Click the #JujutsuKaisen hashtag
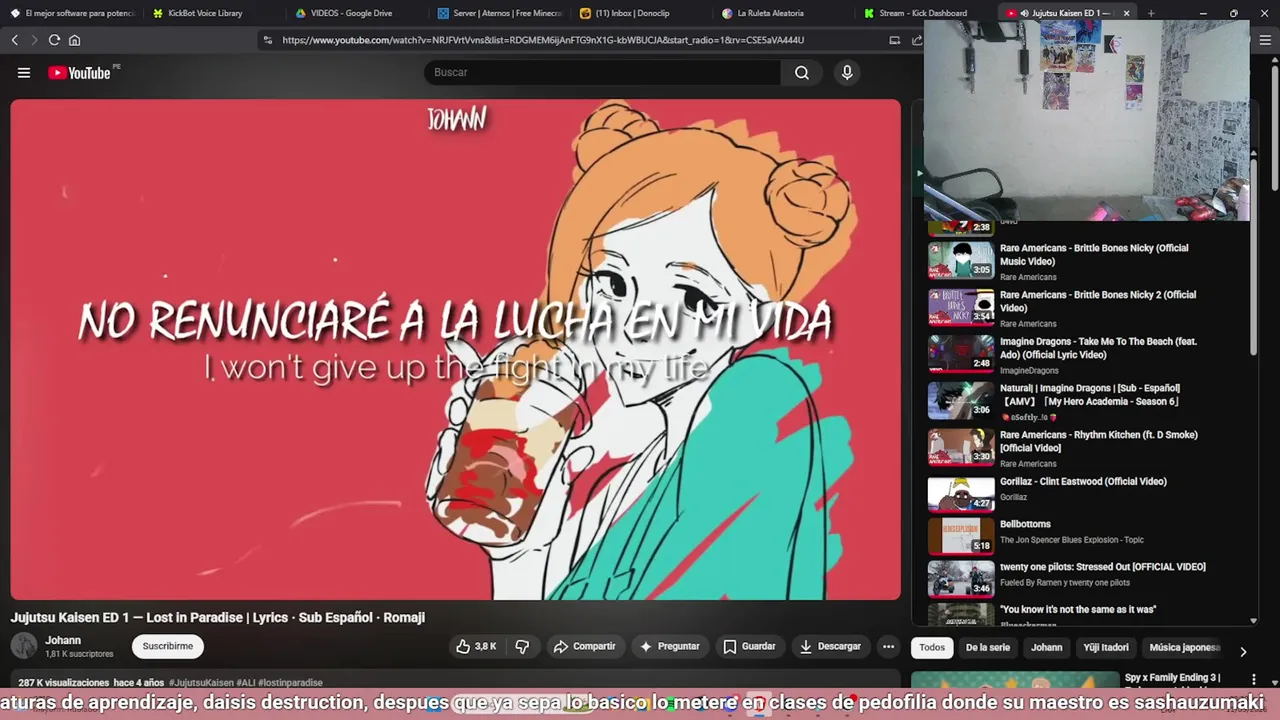The width and height of the screenshot is (1280, 720). pyautogui.click(x=201, y=683)
